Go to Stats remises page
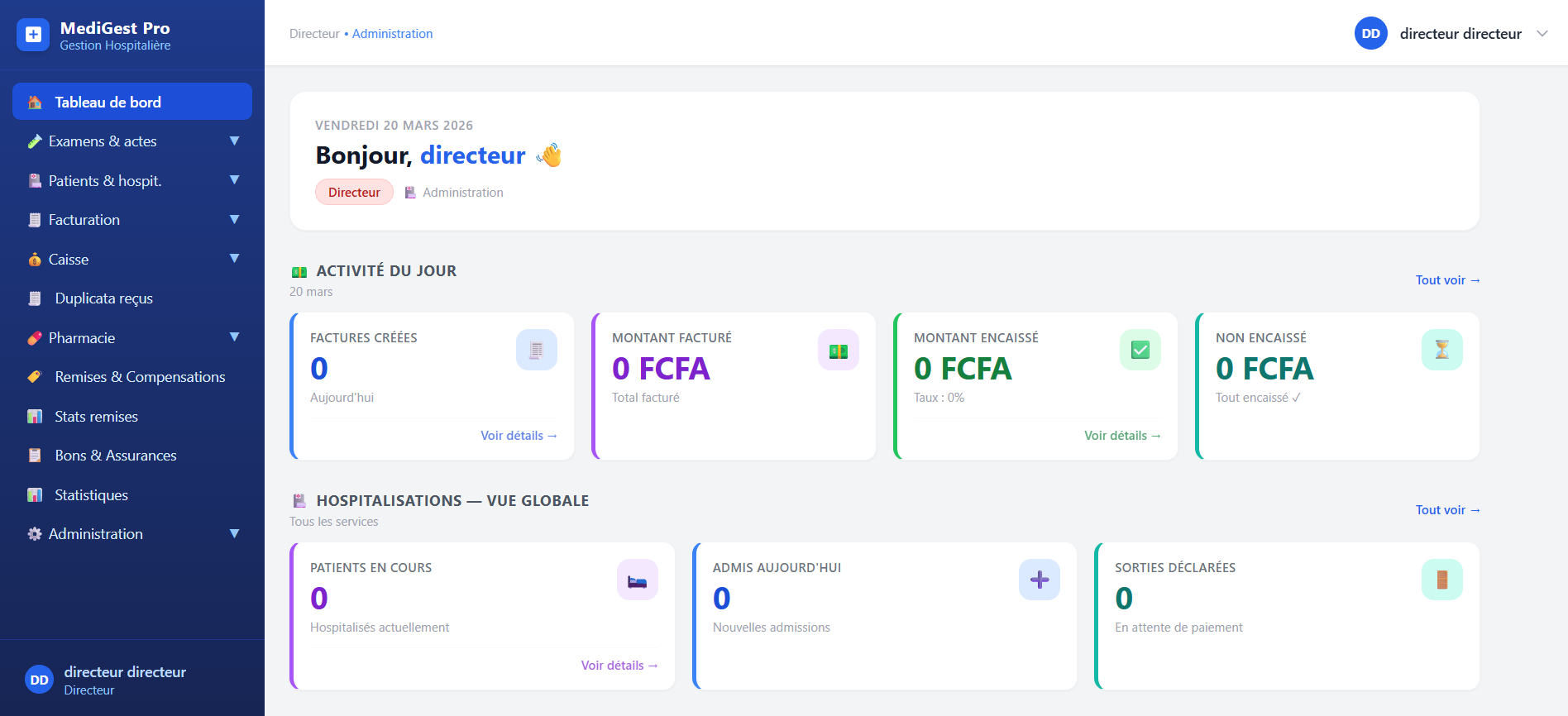The height and width of the screenshot is (716, 1568). (96, 417)
